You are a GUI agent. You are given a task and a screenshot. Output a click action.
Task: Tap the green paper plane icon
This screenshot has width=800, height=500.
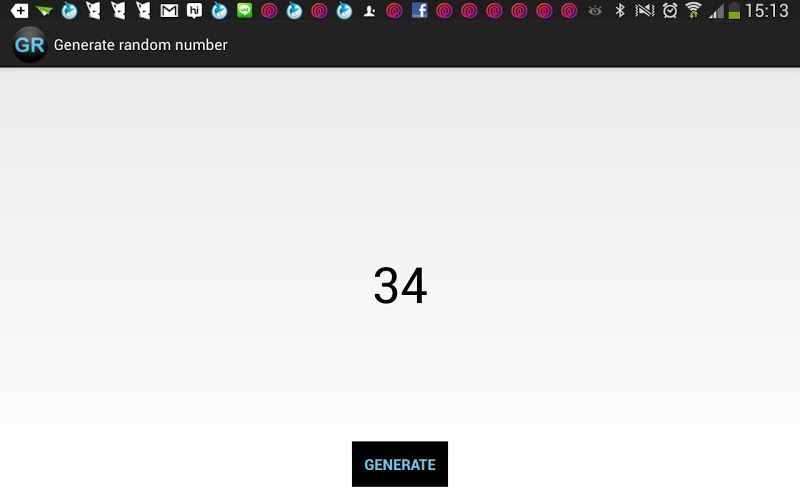(x=44, y=10)
